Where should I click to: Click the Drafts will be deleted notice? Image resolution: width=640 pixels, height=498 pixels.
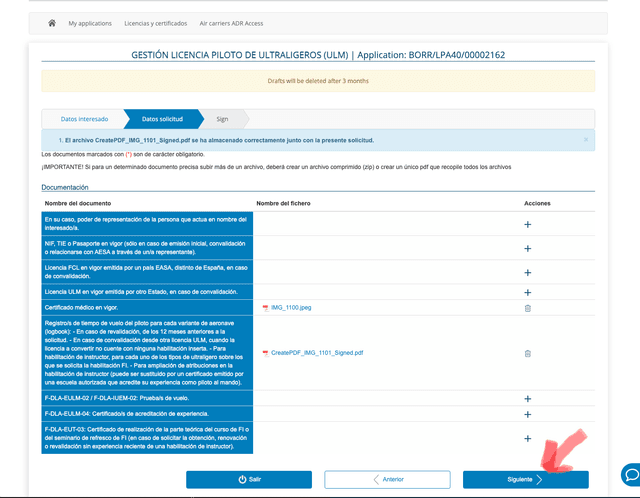pos(318,81)
